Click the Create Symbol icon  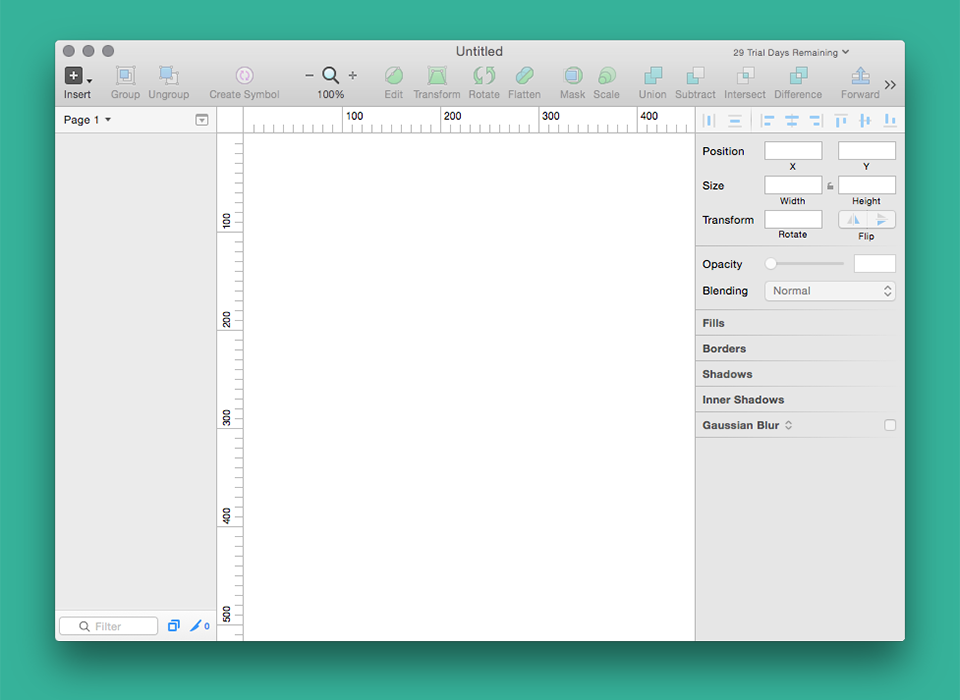(x=244, y=76)
